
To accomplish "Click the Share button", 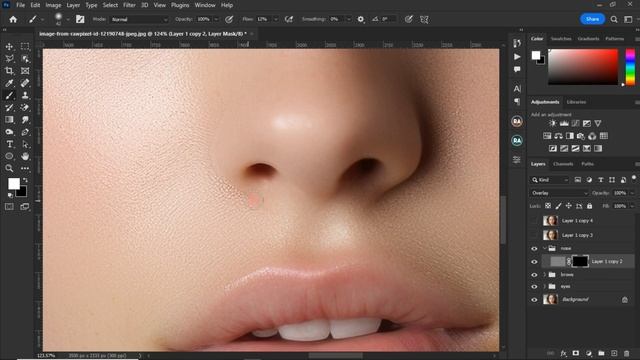I will coord(592,19).
